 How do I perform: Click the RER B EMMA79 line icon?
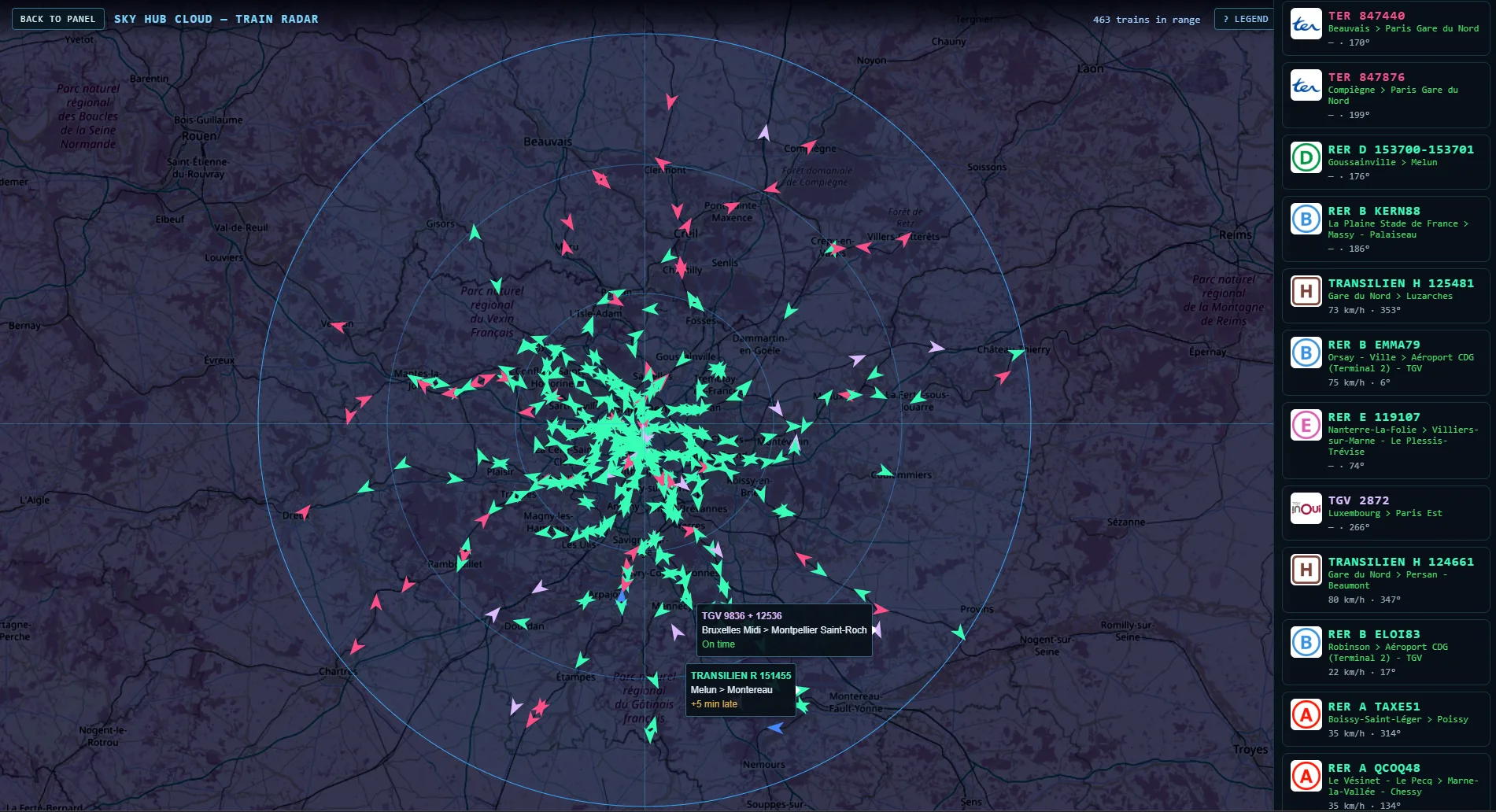pos(1306,352)
